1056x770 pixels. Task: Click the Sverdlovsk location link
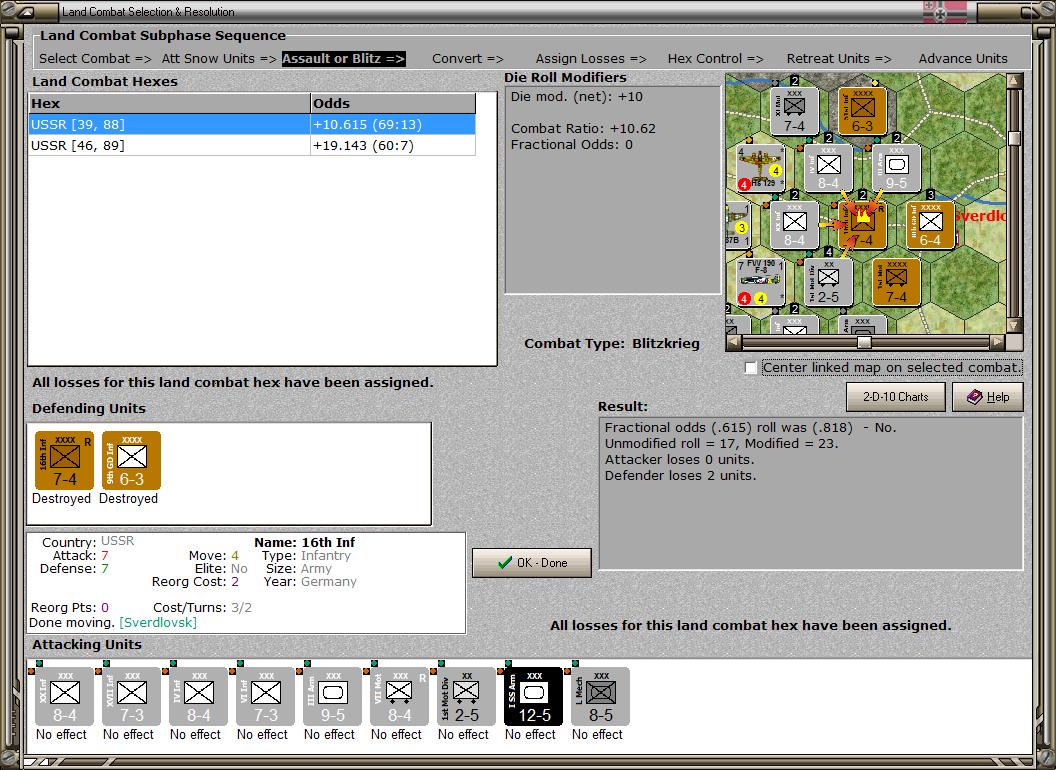pos(158,622)
